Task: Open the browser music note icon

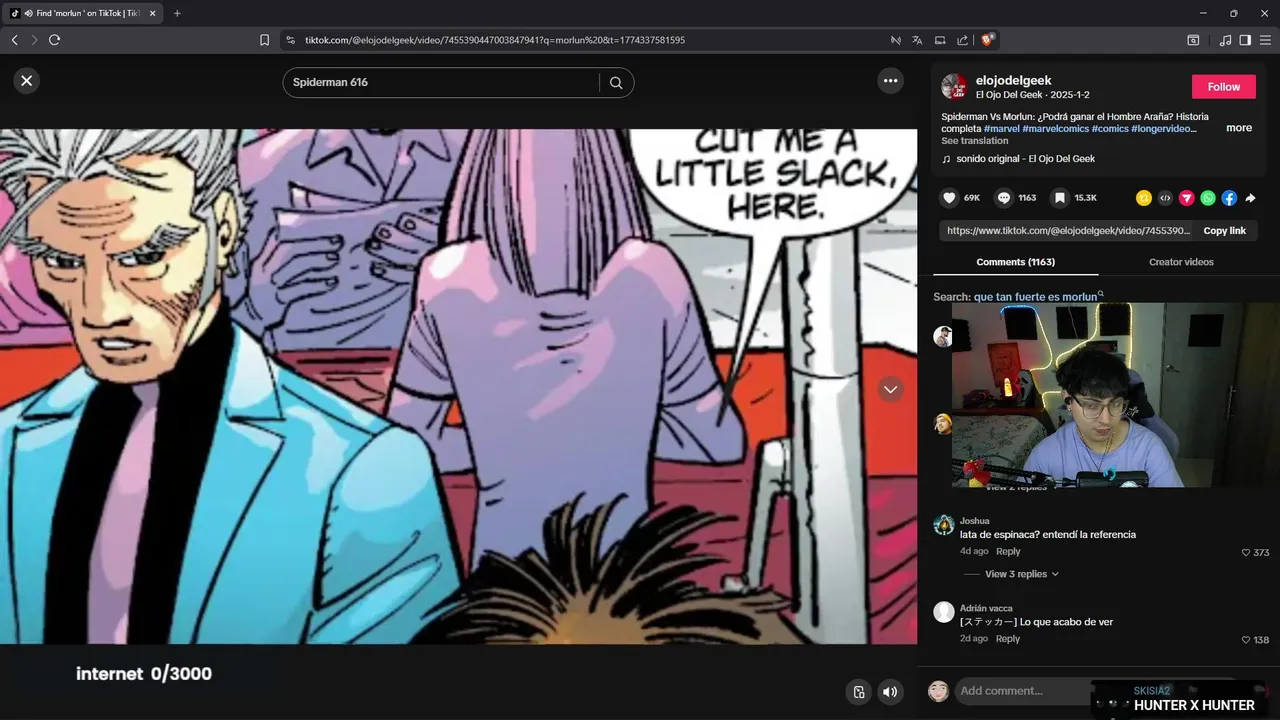Action: [x=1225, y=40]
